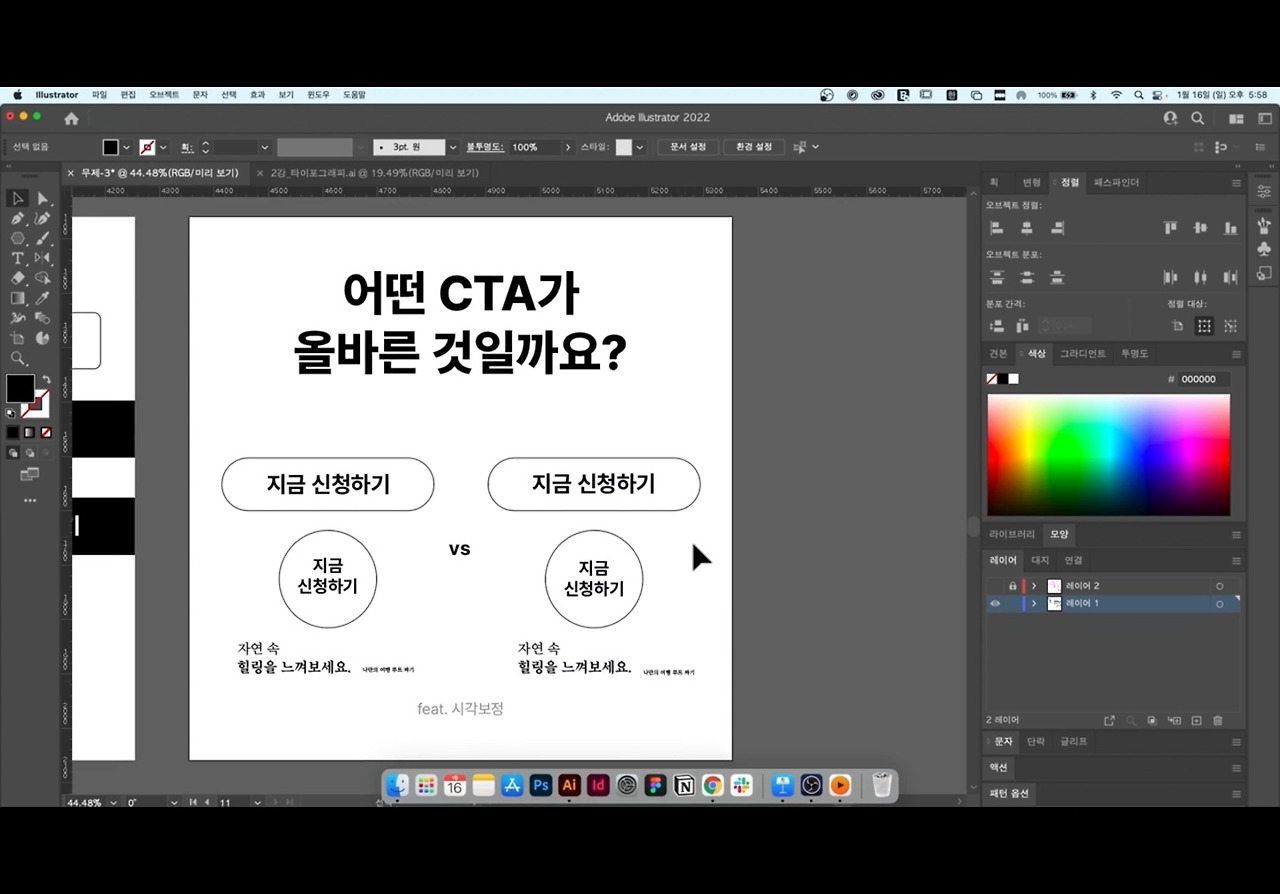Expand the 레이어 1 layer contents
The width and height of the screenshot is (1280, 894).
(1034, 604)
